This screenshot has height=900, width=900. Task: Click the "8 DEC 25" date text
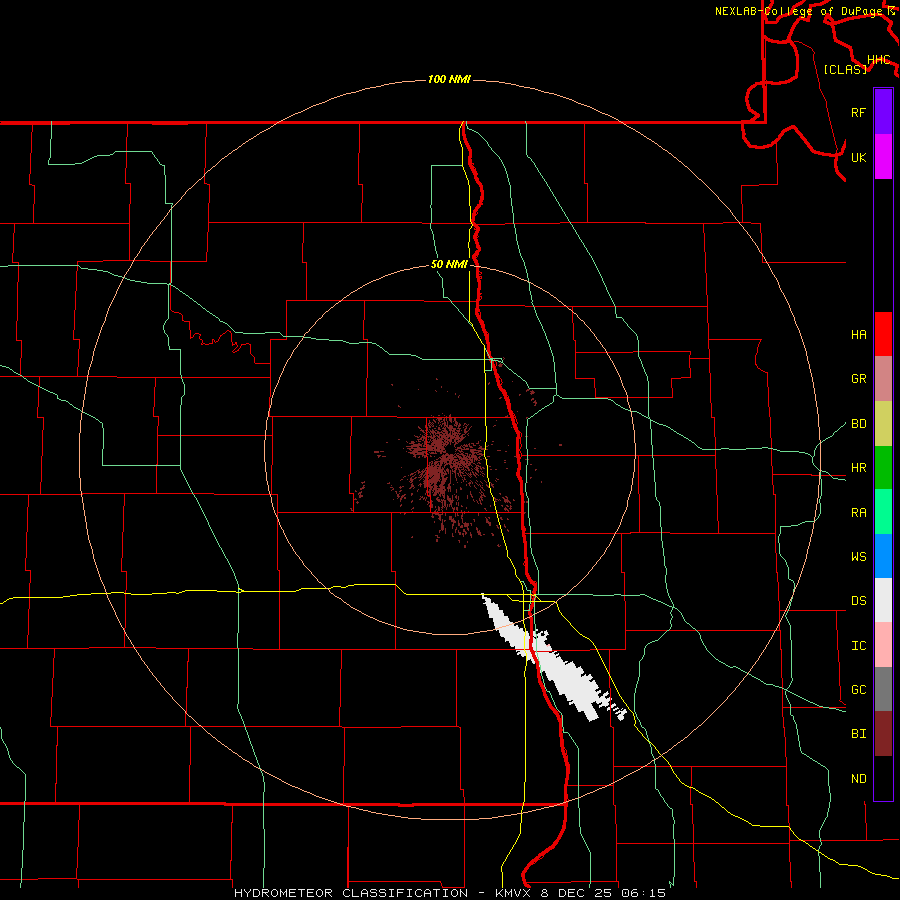pos(576,893)
